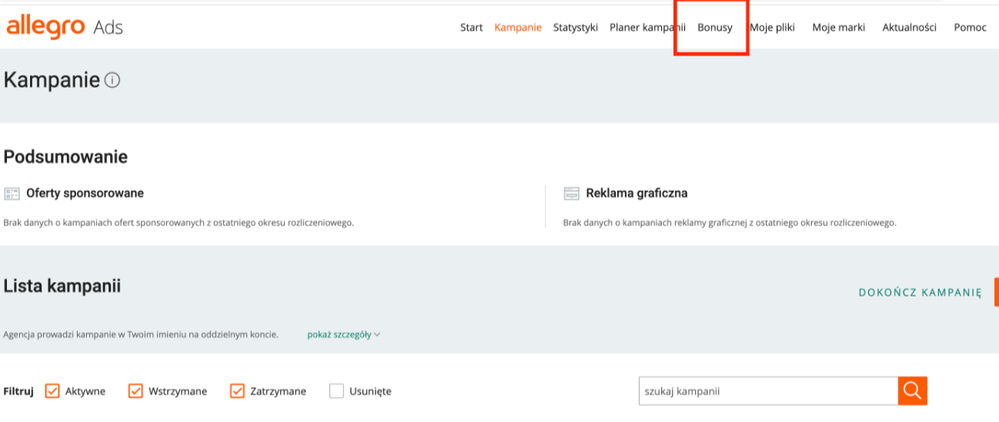
Task: Focus the szukaj kampanii search field
Action: pyautogui.click(x=767, y=391)
